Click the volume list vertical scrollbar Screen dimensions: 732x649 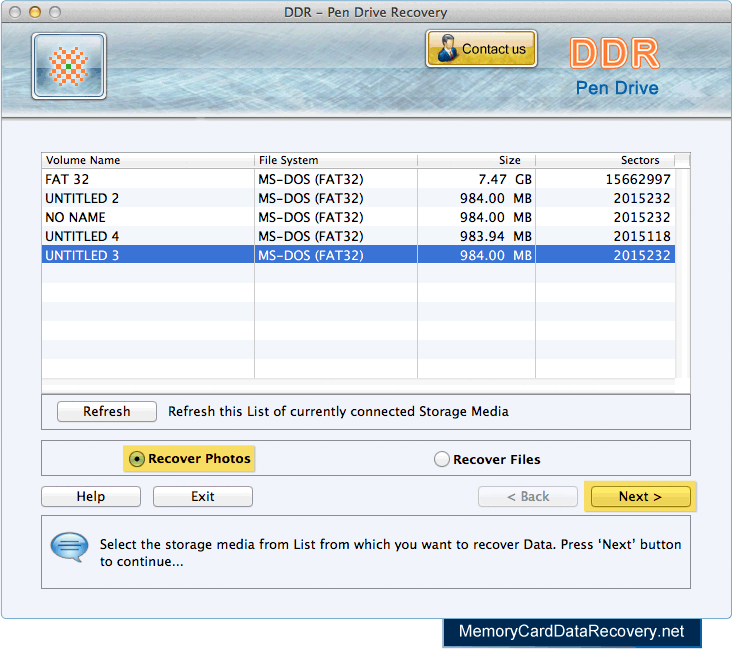click(683, 273)
